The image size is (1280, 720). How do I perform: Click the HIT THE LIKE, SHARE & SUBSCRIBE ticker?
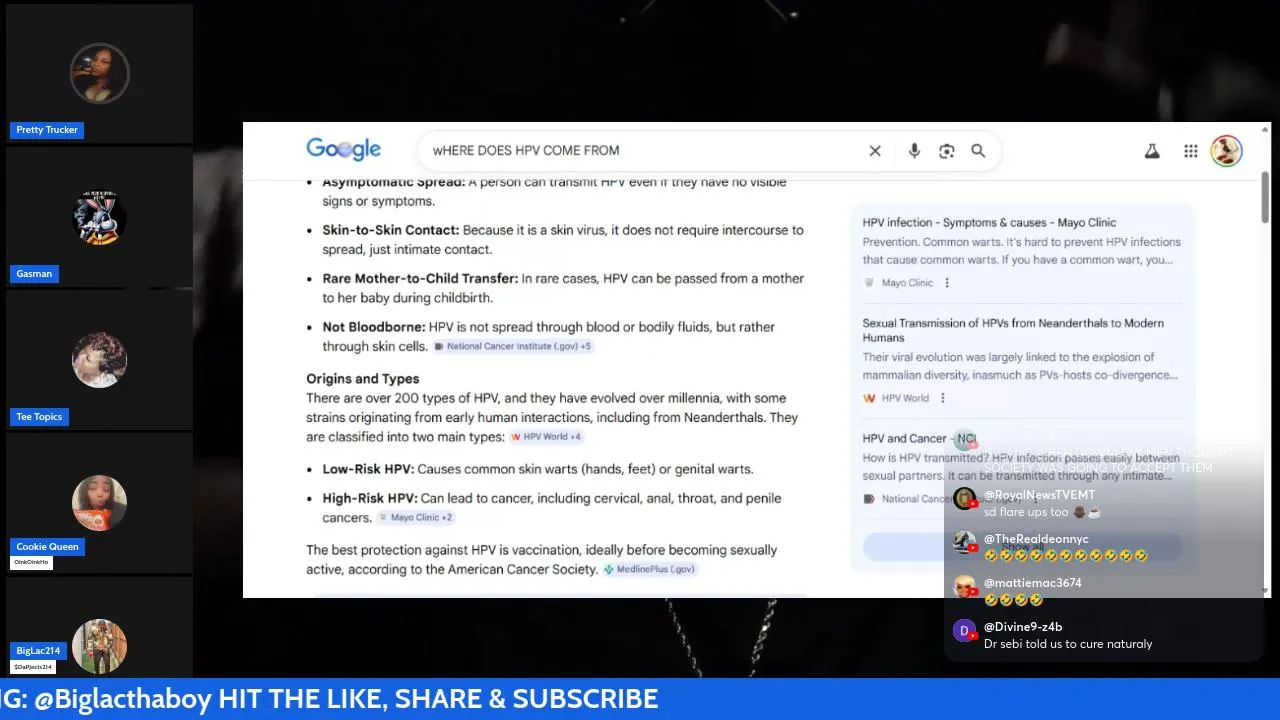pos(438,699)
